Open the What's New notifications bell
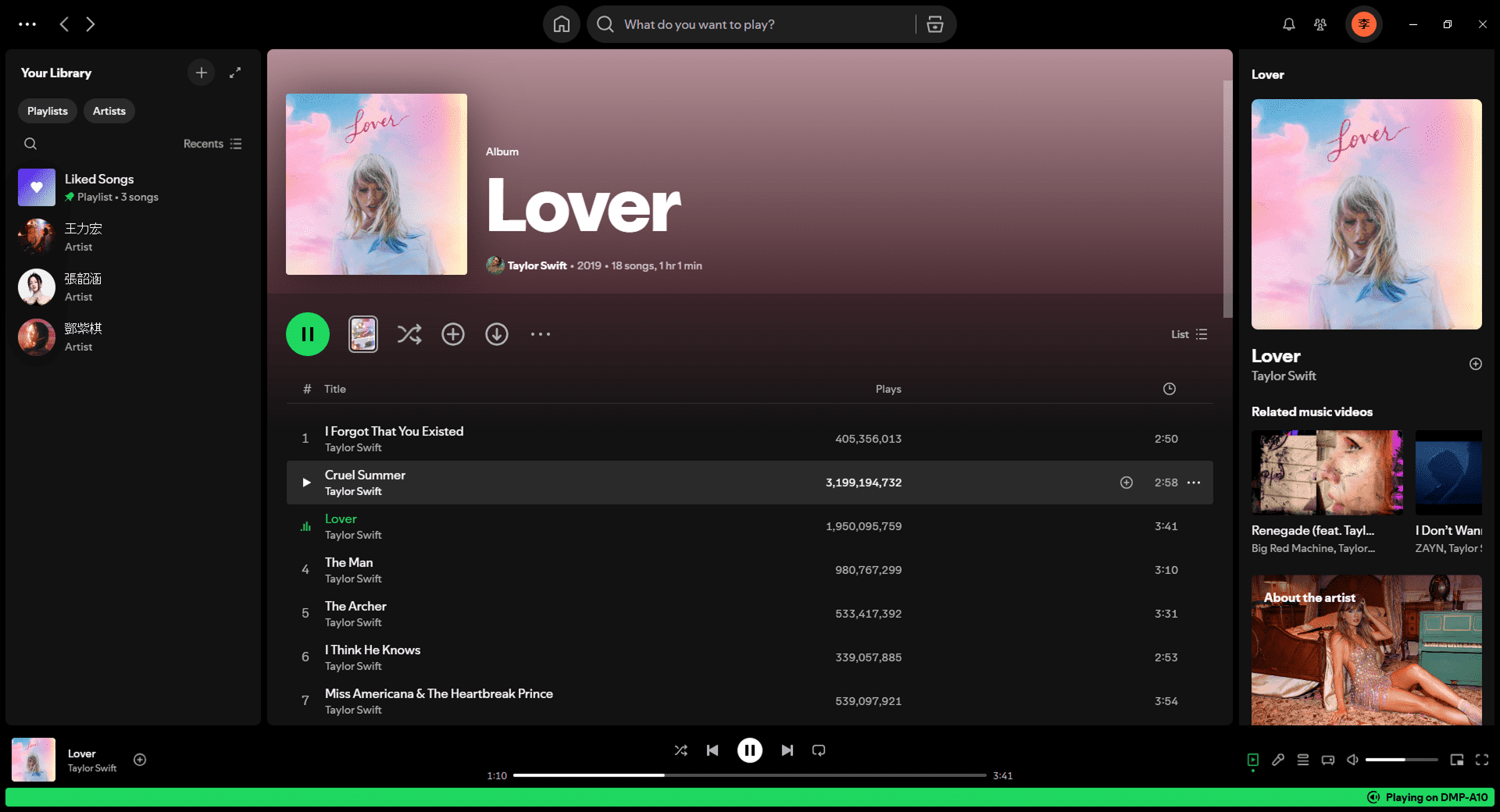1500x812 pixels. 1288,24
